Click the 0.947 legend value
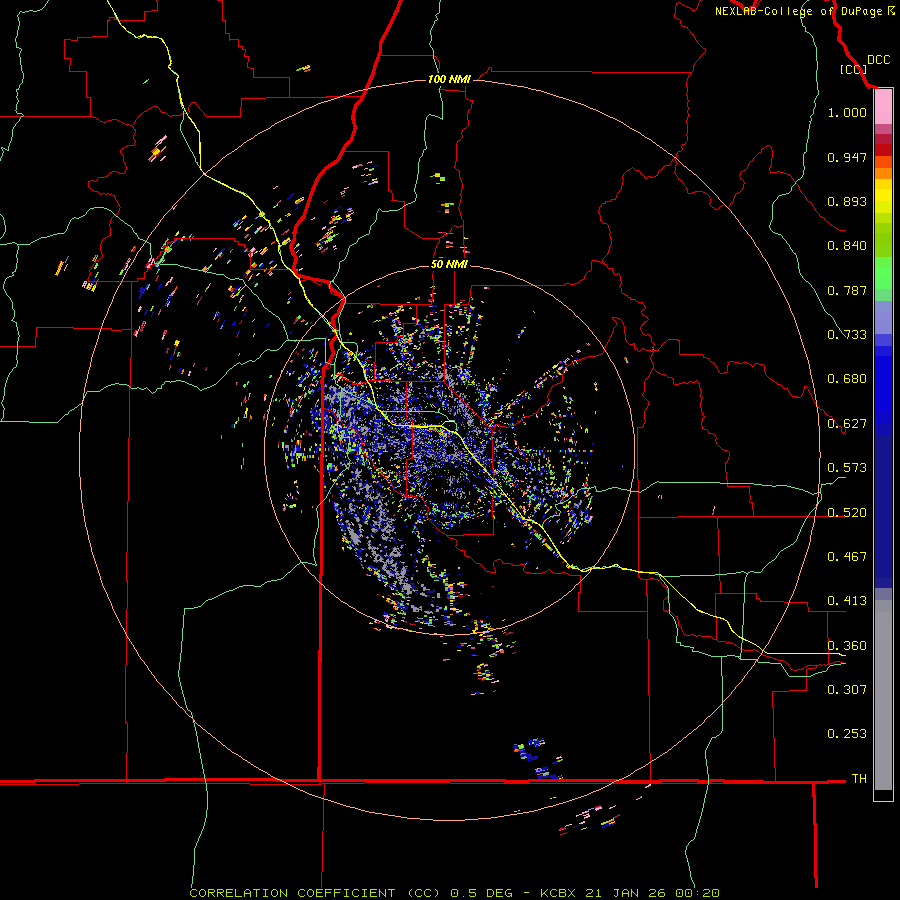This screenshot has width=900, height=900. (847, 157)
